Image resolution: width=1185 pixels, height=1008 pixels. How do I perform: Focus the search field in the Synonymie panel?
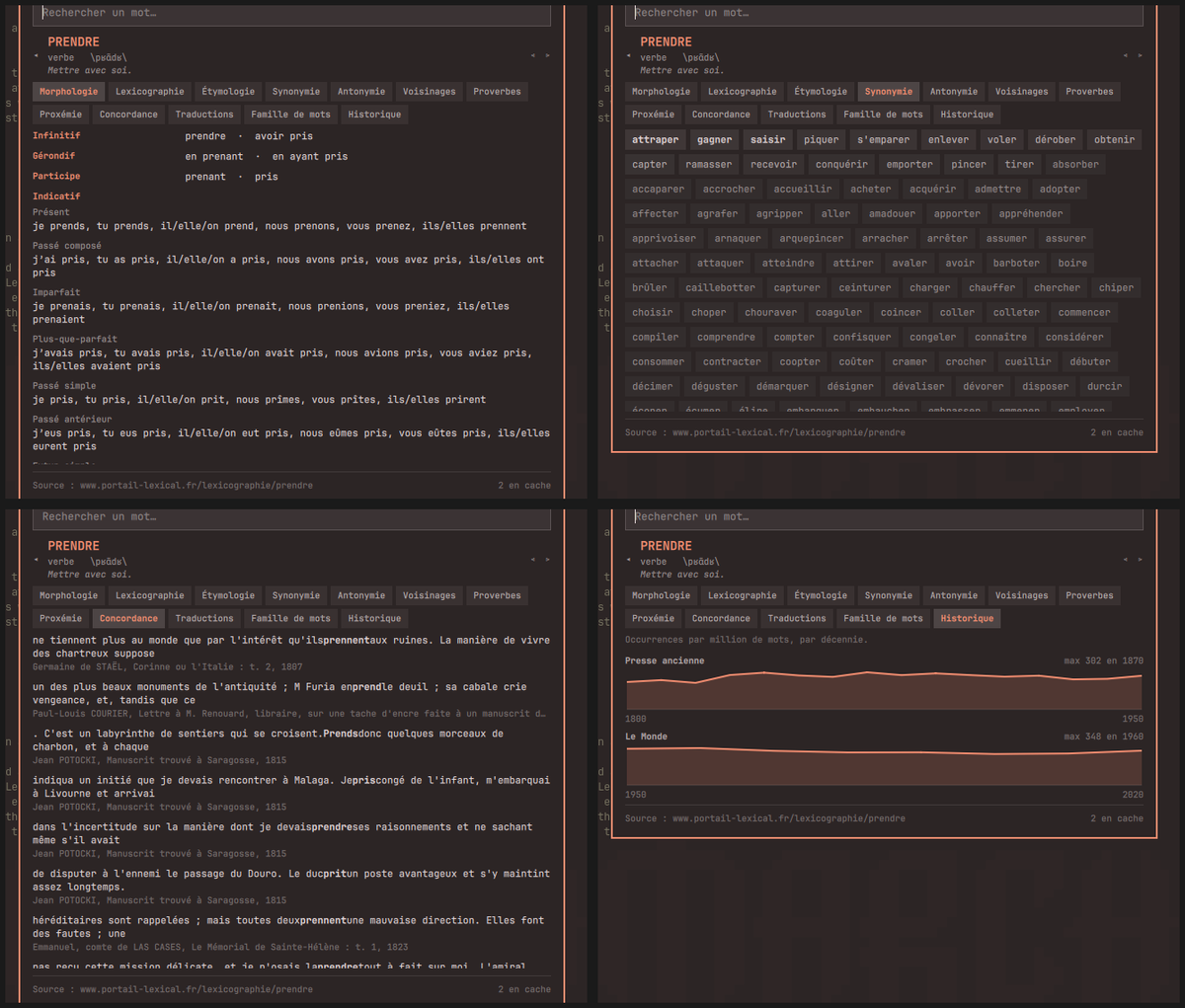click(884, 14)
